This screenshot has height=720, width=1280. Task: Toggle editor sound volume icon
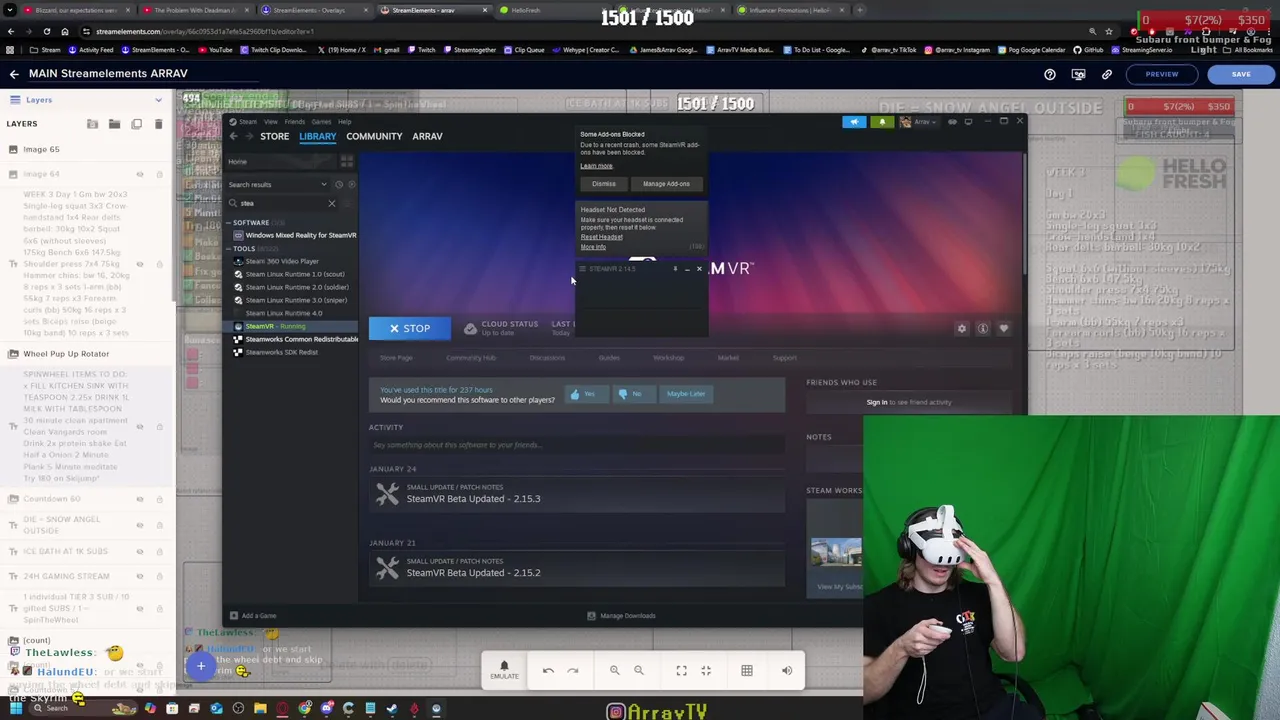coord(787,671)
